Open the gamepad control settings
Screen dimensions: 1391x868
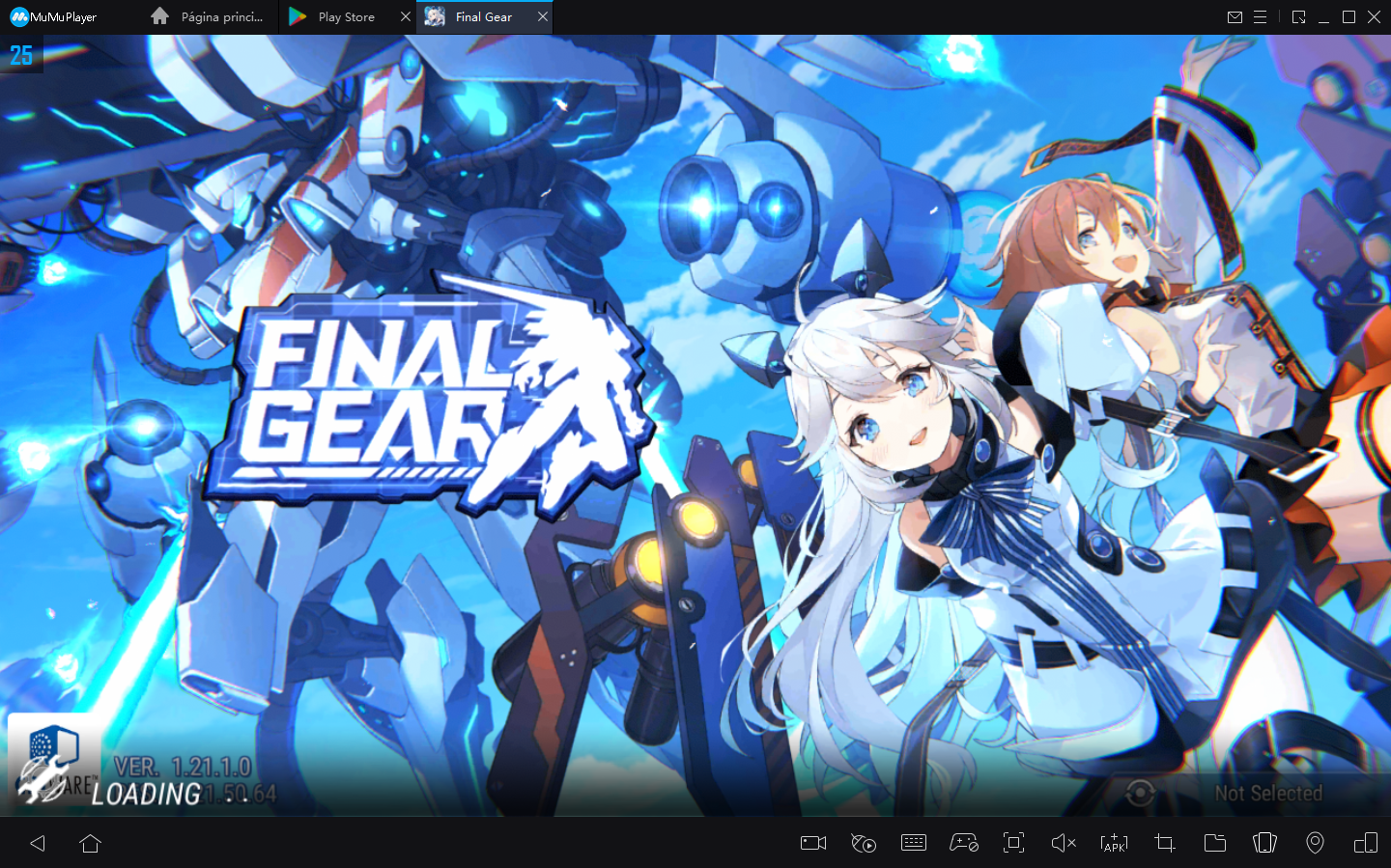(963, 843)
